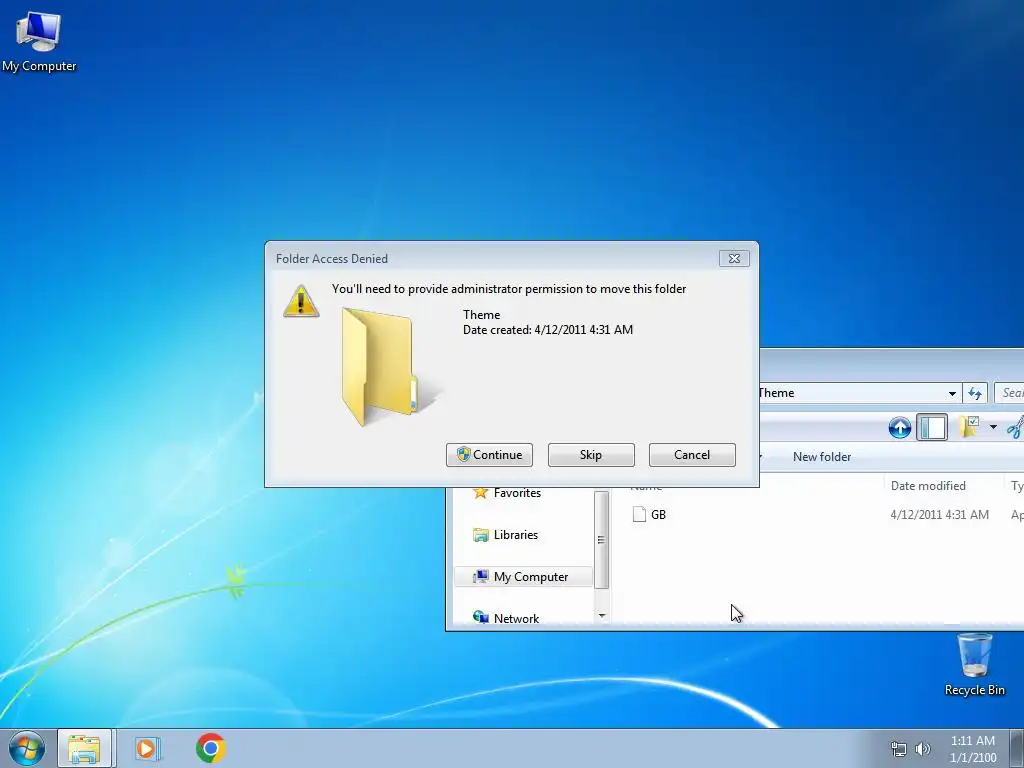Toggle the navigation pane button in Explorer
Screen dimensions: 1024x768
point(932,428)
